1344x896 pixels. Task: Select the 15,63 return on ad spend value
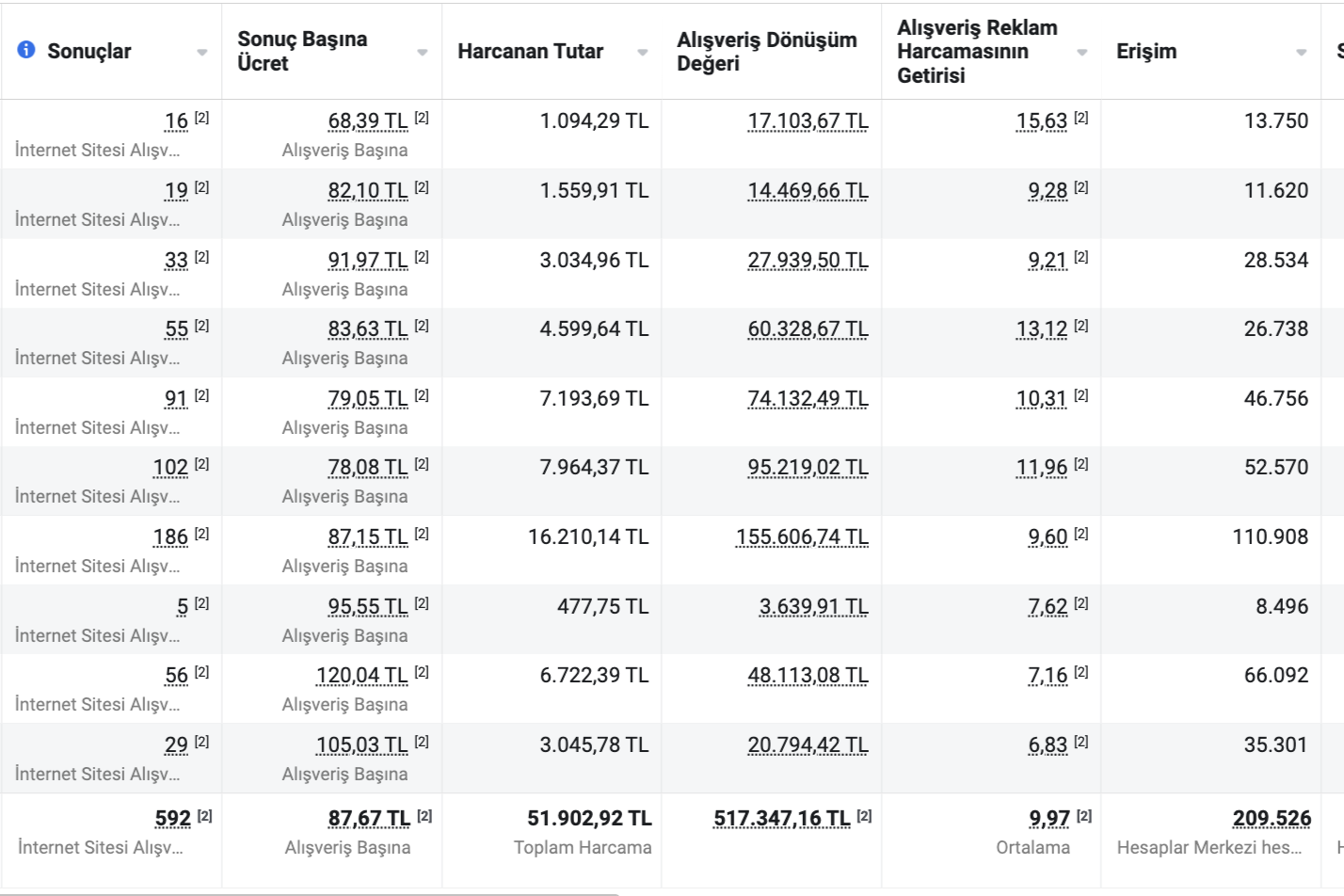click(x=1042, y=121)
